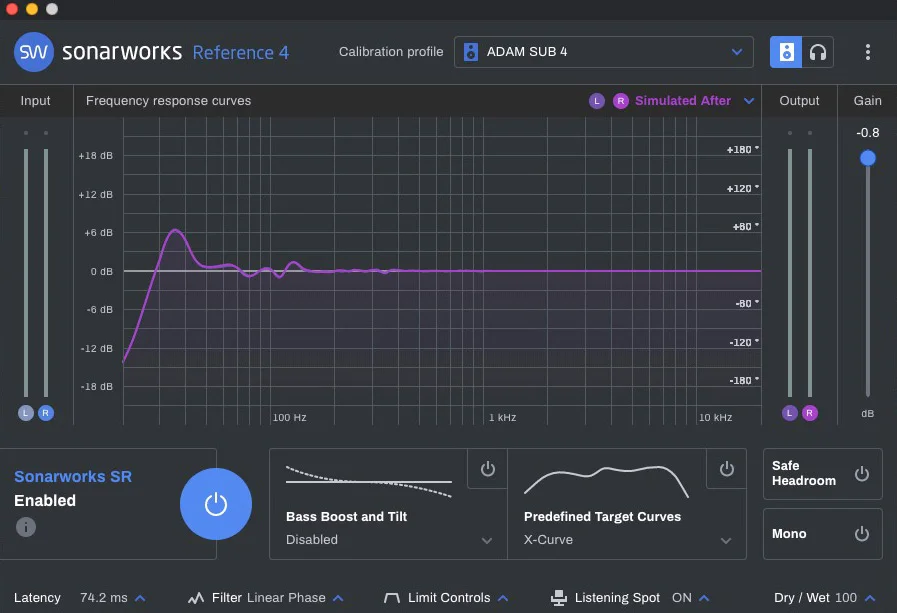
Task: Click the left input level meter
Action: (26, 273)
